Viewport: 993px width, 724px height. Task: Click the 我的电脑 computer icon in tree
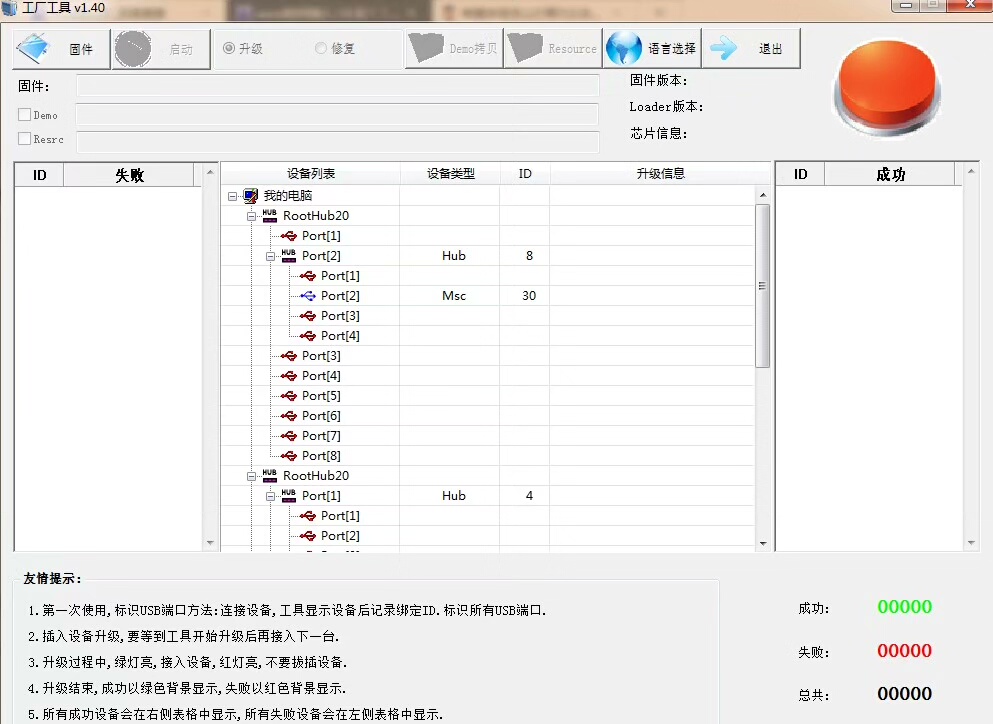pyautogui.click(x=250, y=196)
